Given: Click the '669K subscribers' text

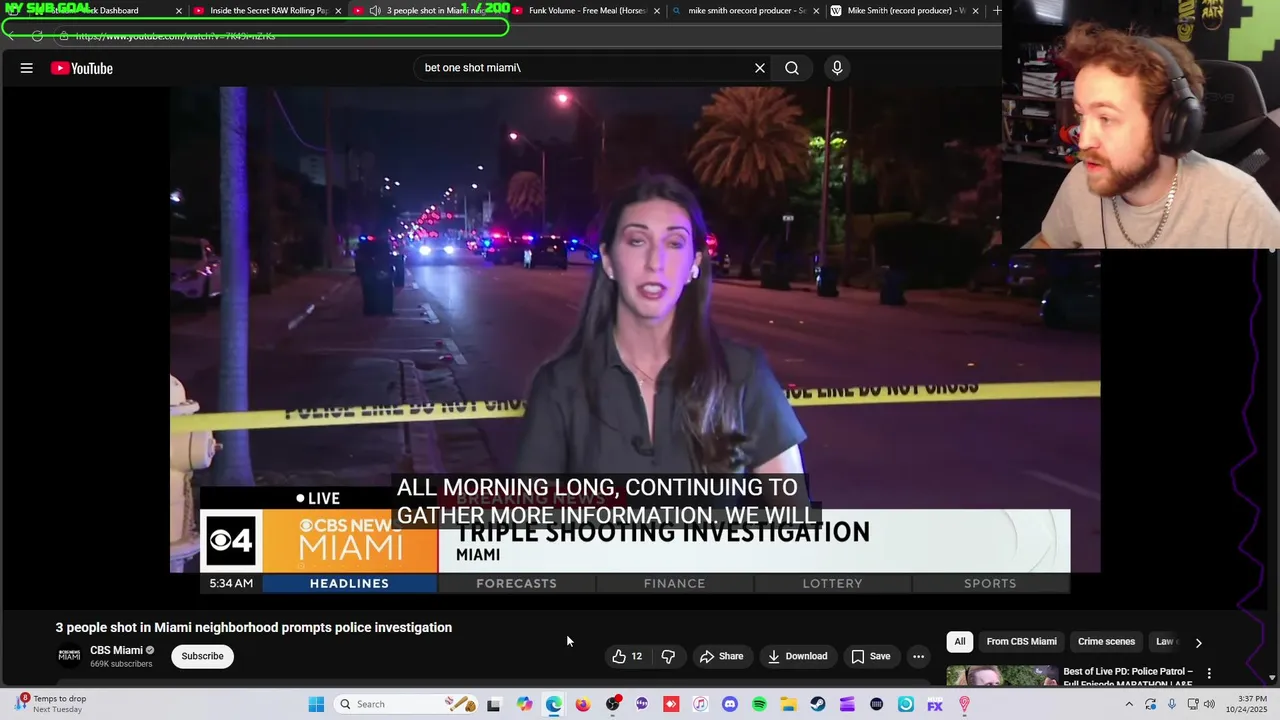Looking at the screenshot, I should pos(121,664).
